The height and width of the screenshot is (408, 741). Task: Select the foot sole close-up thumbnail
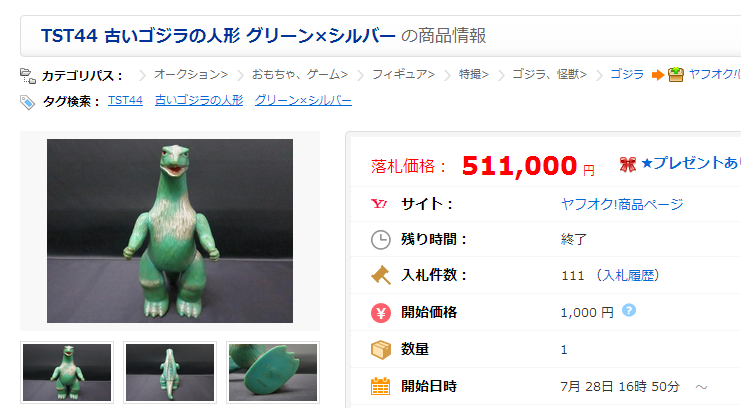pyautogui.click(x=273, y=373)
